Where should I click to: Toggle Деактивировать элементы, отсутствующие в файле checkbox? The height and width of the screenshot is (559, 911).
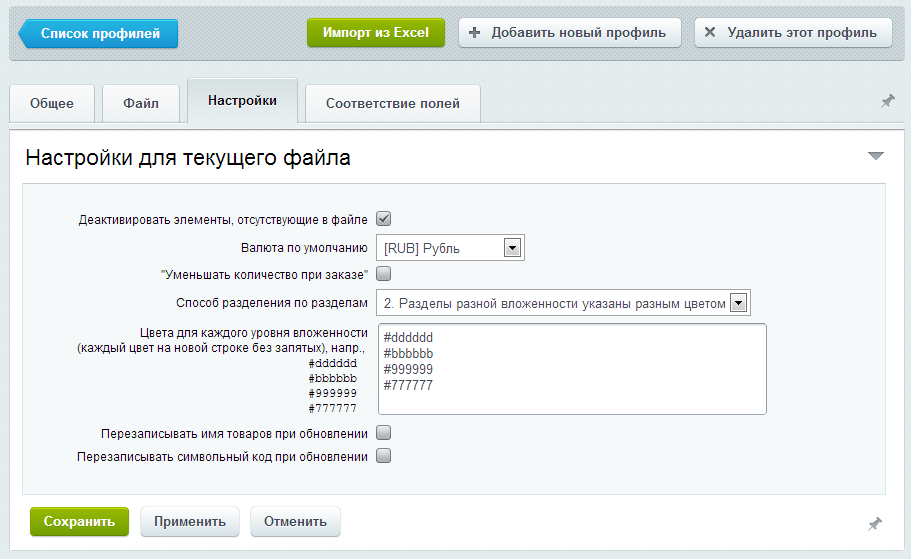pyautogui.click(x=383, y=219)
